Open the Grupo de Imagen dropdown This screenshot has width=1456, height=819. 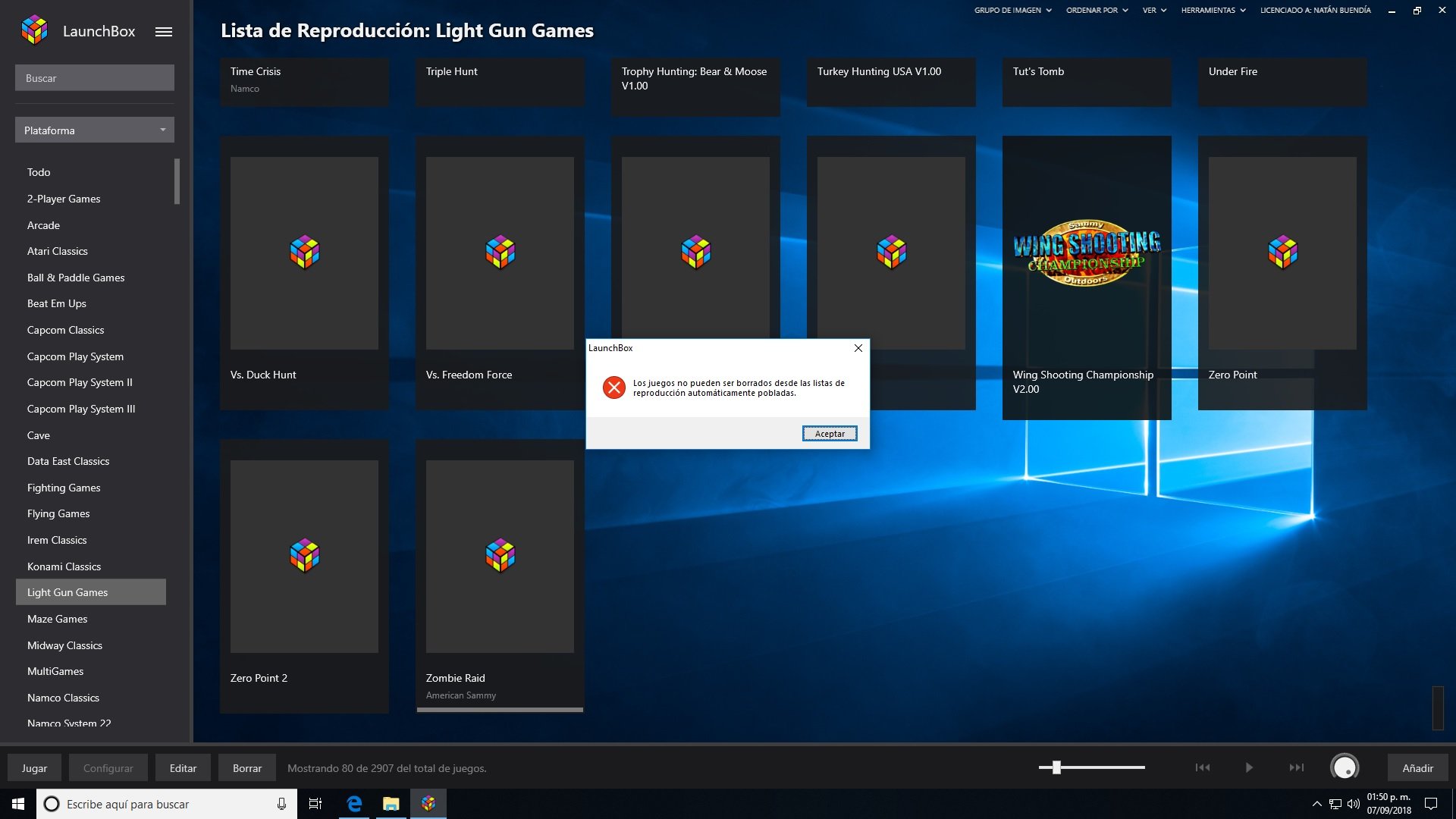tap(1012, 11)
